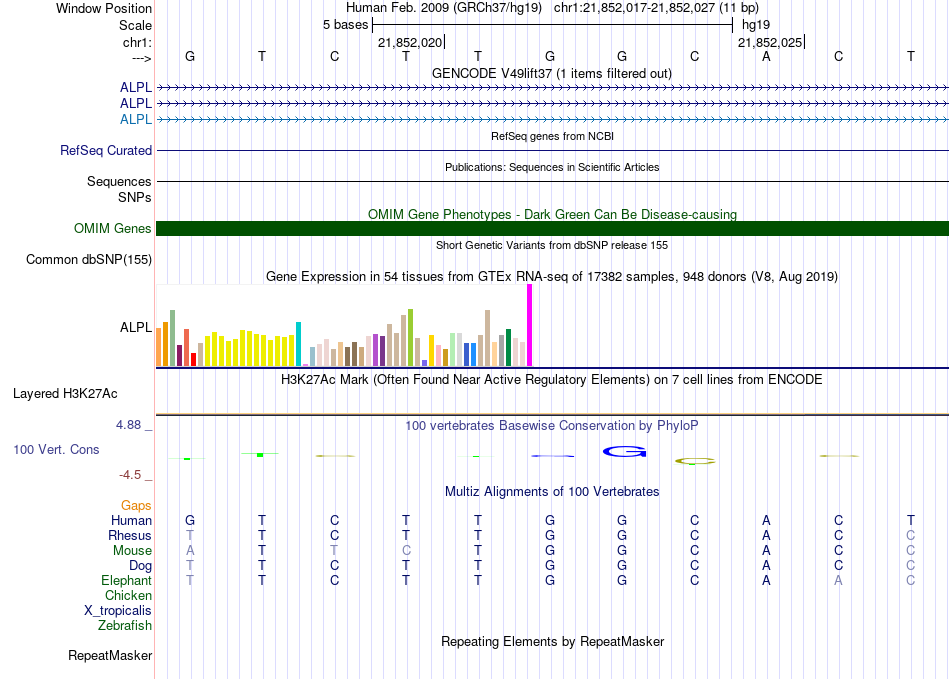Viewport: 950px width, 679px height.
Task: Select the X_tropicalis species label
Action: click(x=118, y=611)
